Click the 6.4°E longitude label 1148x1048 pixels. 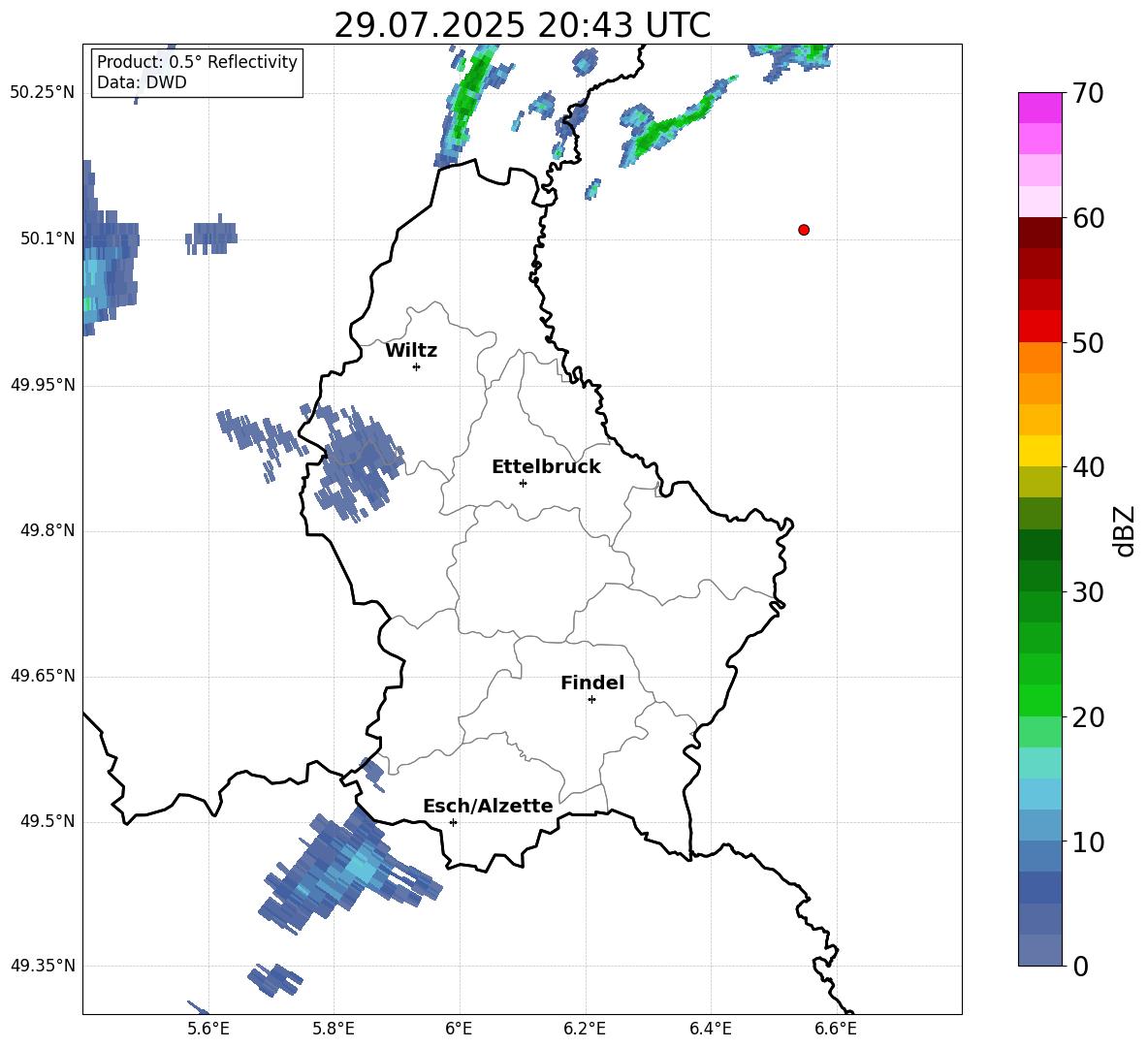coord(710,1029)
